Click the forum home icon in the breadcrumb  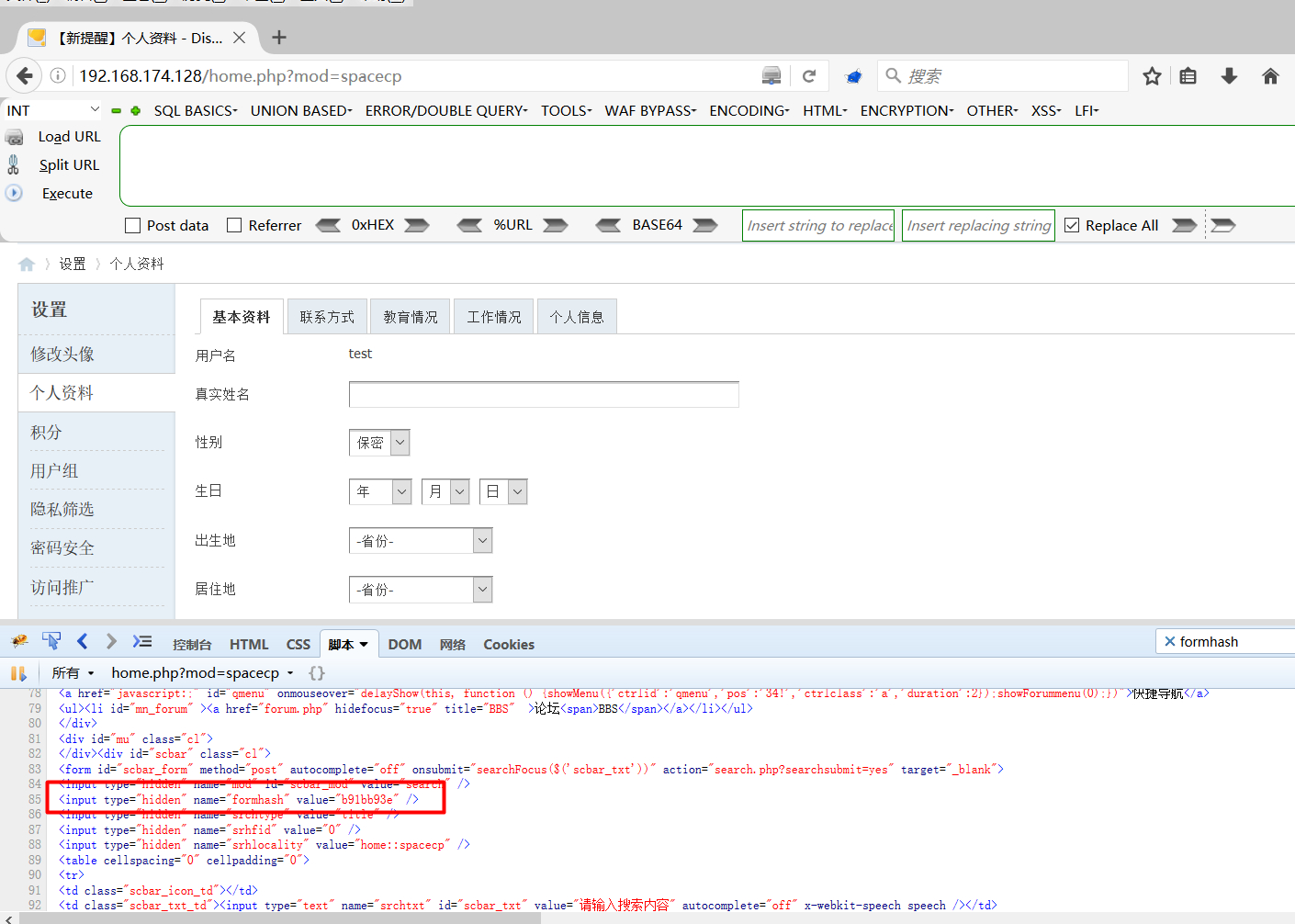click(x=27, y=265)
